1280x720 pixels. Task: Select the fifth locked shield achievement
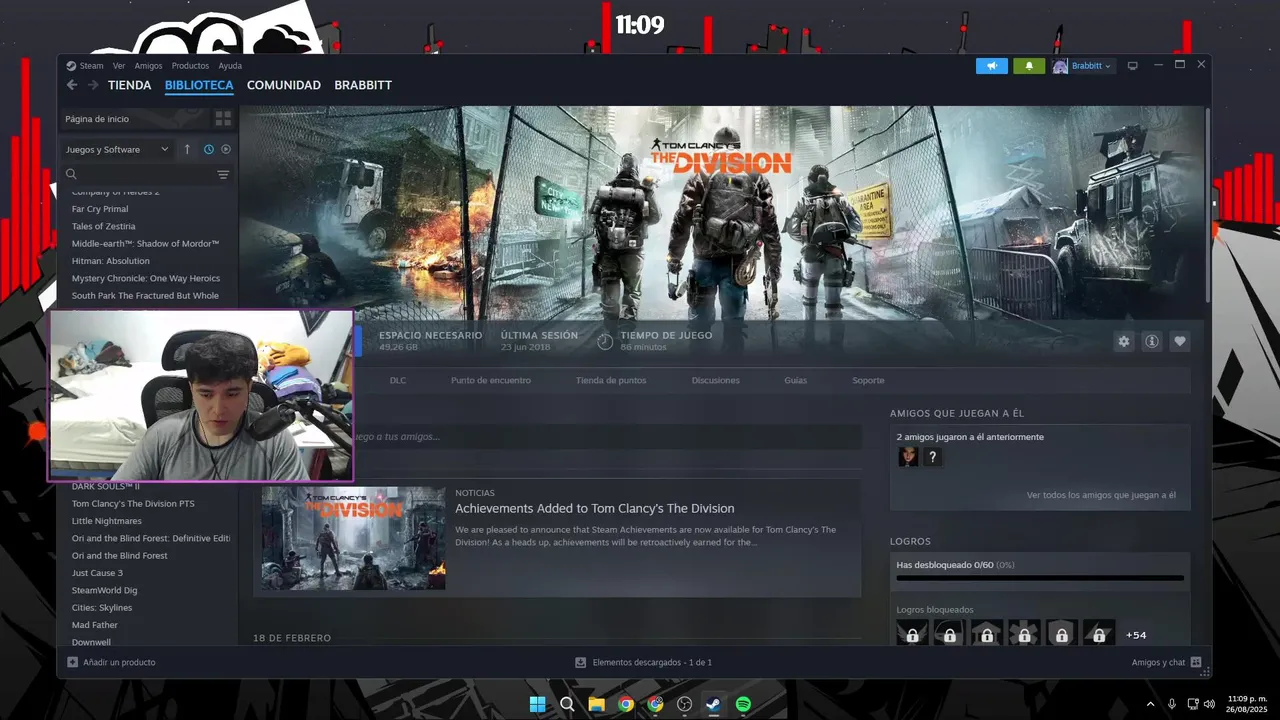[x=1061, y=634]
